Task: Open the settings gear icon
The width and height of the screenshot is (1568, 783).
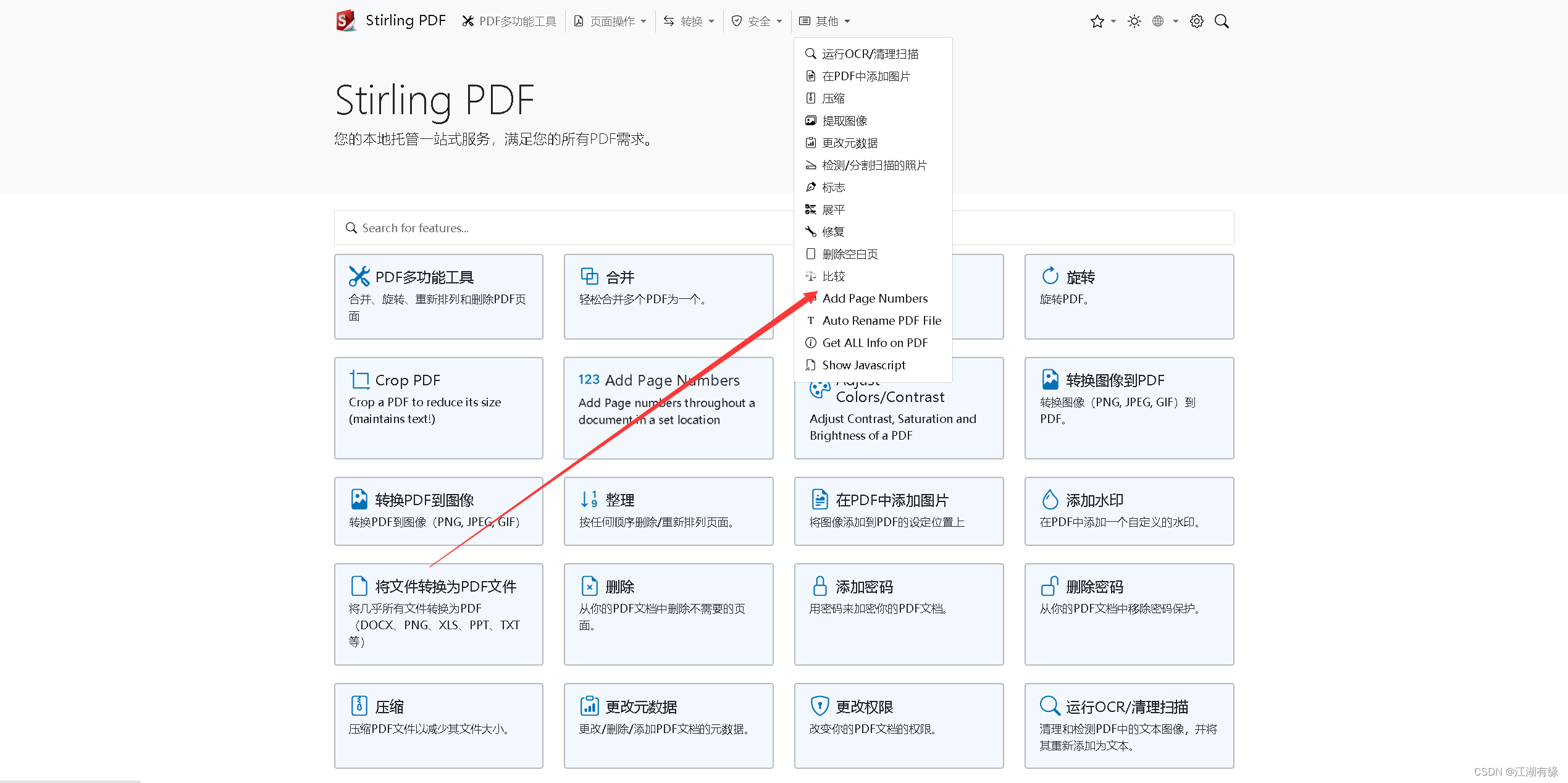Action: pyautogui.click(x=1197, y=22)
